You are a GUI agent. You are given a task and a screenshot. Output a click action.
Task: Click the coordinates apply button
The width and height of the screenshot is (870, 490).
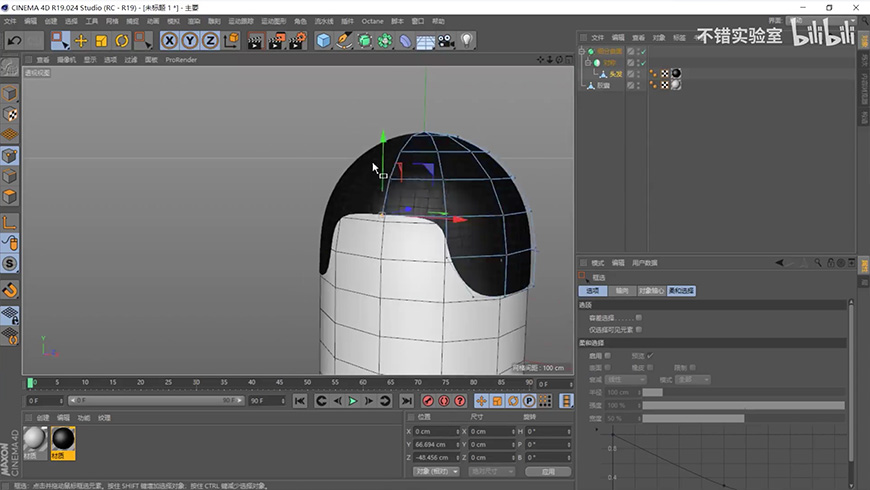[548, 471]
